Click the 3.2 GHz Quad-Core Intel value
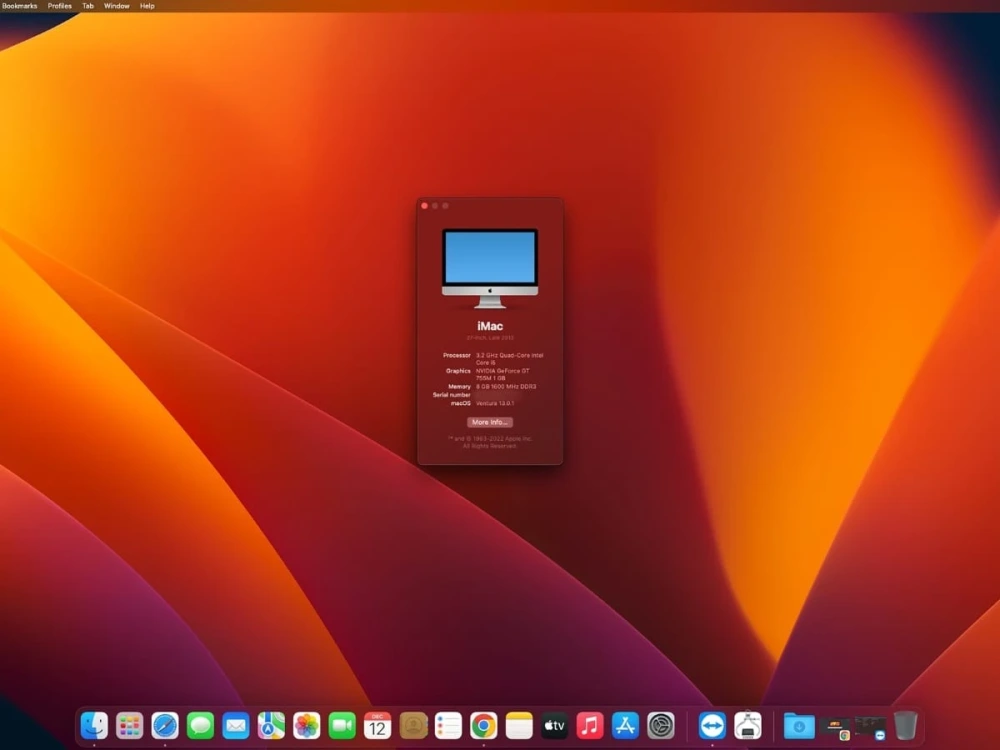Viewport: 1000px width, 750px height. point(510,359)
